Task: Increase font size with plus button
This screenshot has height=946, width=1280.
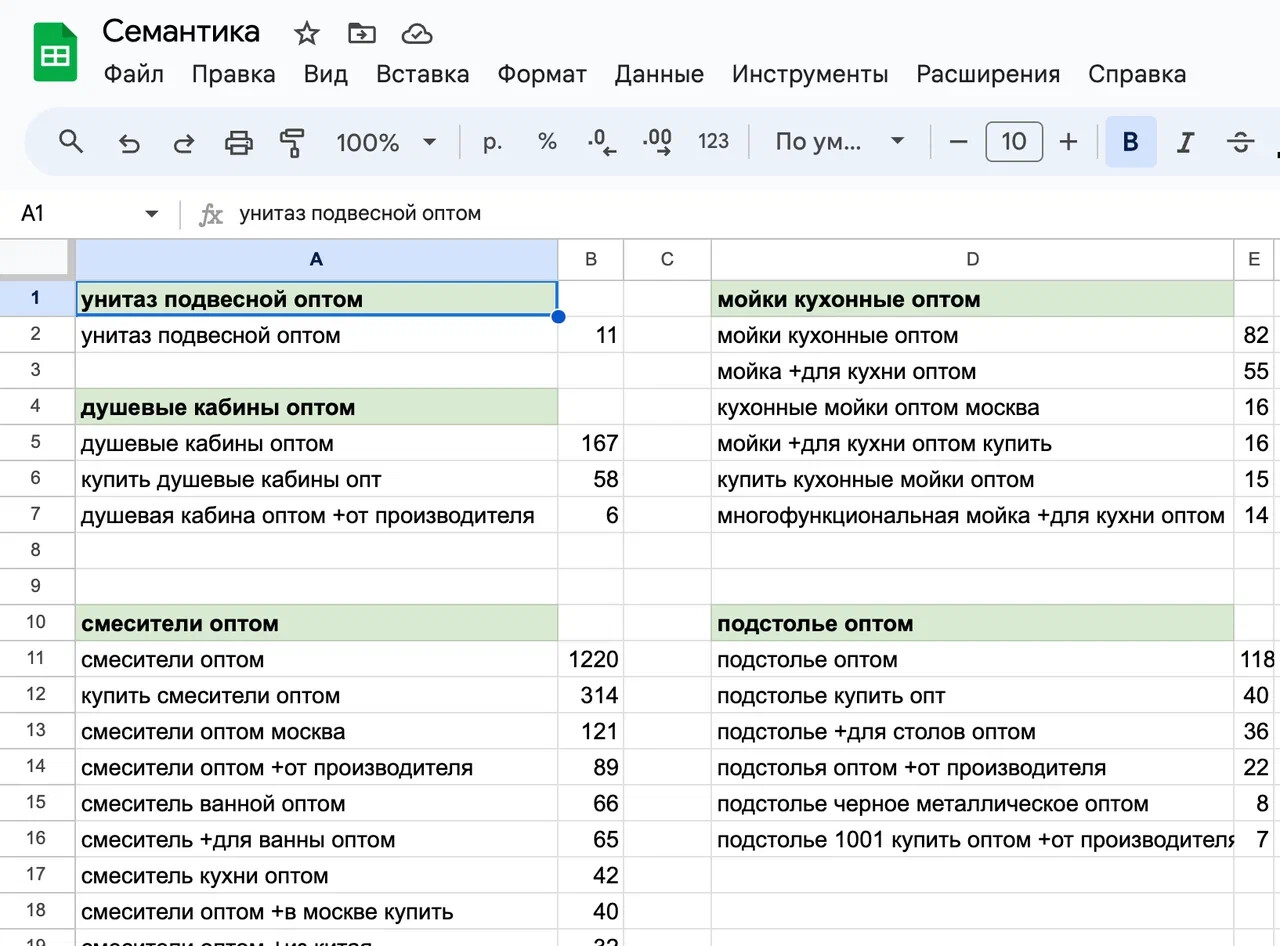Action: (1068, 142)
